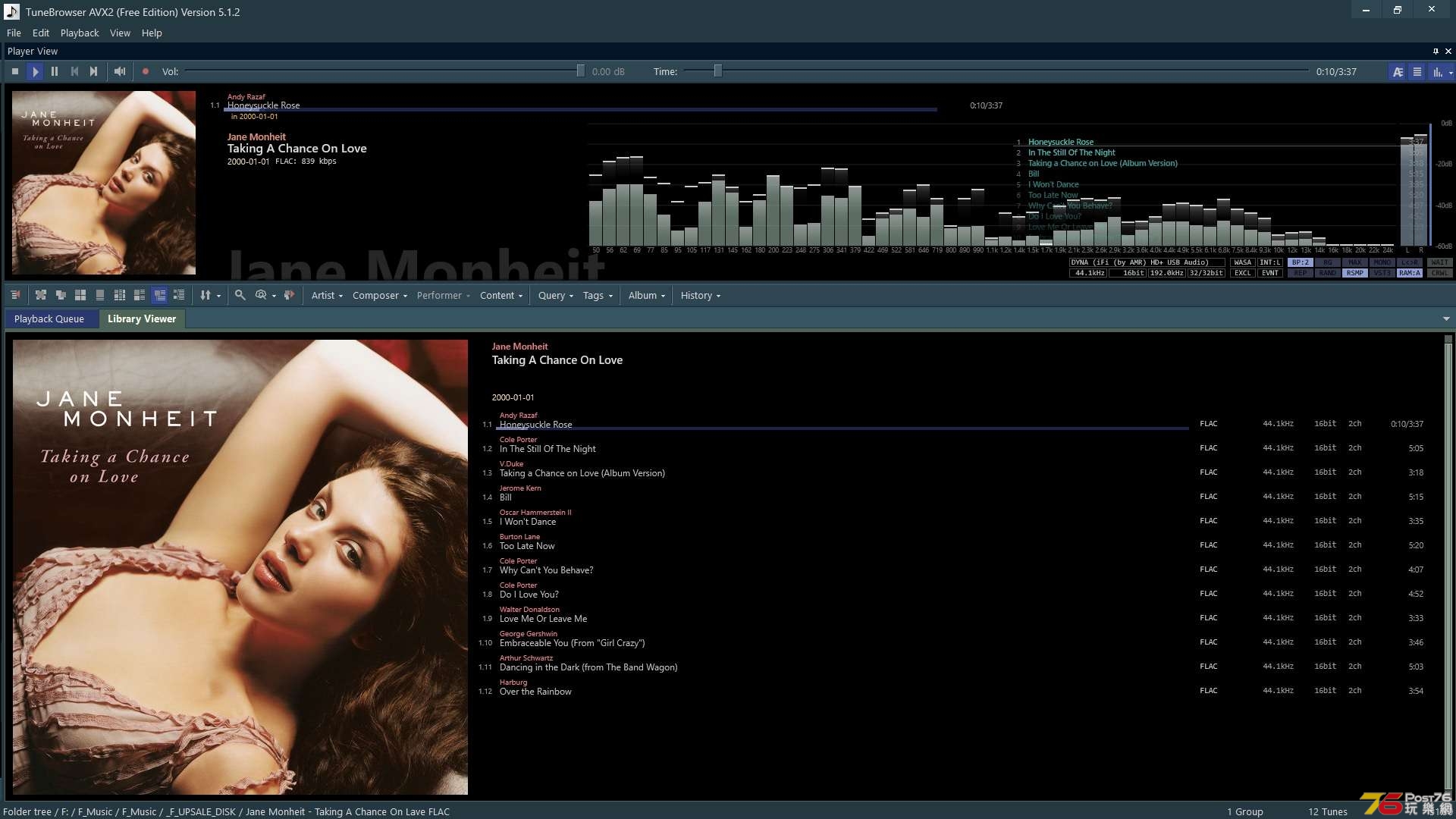Open the spectrum display options arrow
The width and height of the screenshot is (1456, 819).
point(1451,73)
